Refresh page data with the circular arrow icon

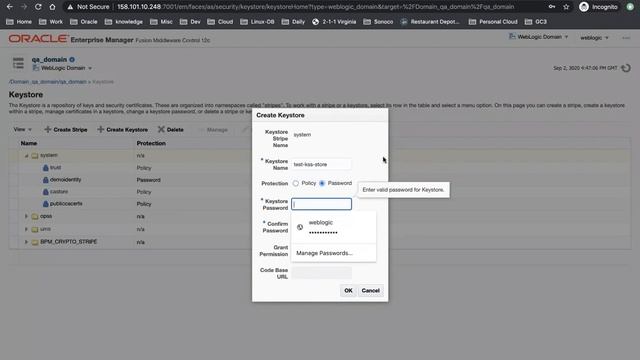[x=626, y=68]
